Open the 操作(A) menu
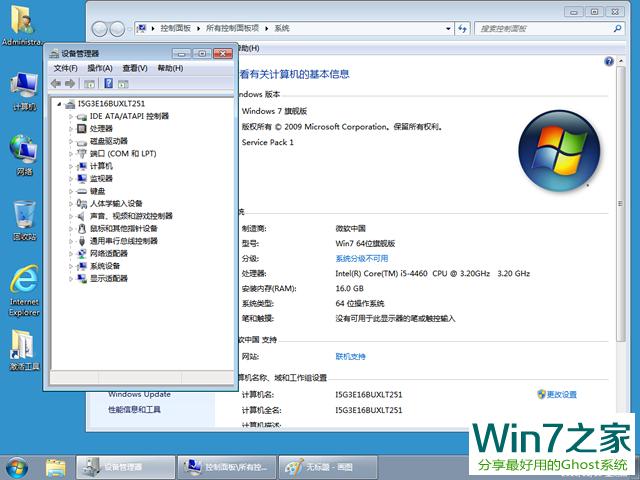Screen dimensions: 640x480 100,68
